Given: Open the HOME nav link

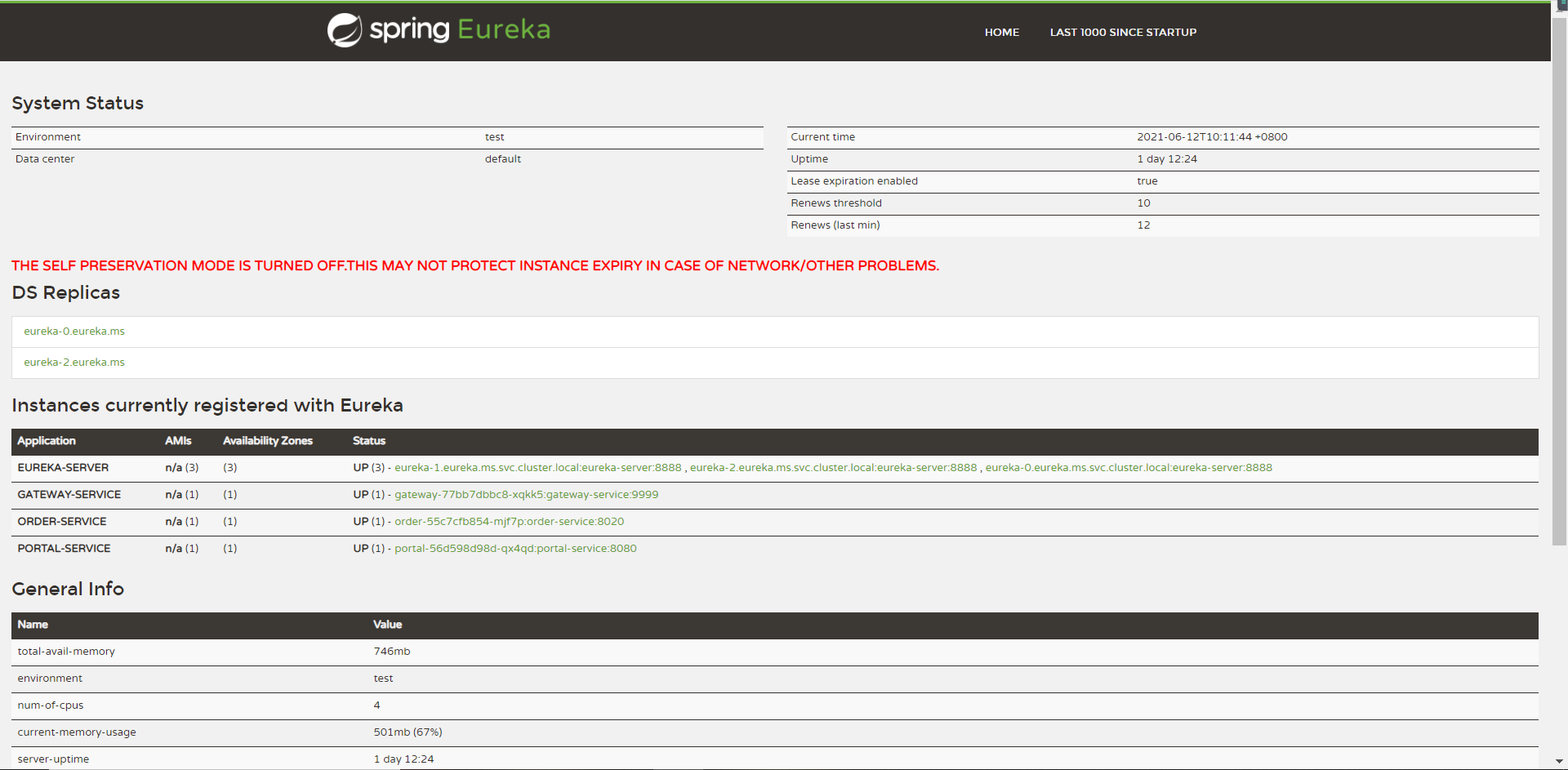Looking at the screenshot, I should pyautogui.click(x=1001, y=33).
